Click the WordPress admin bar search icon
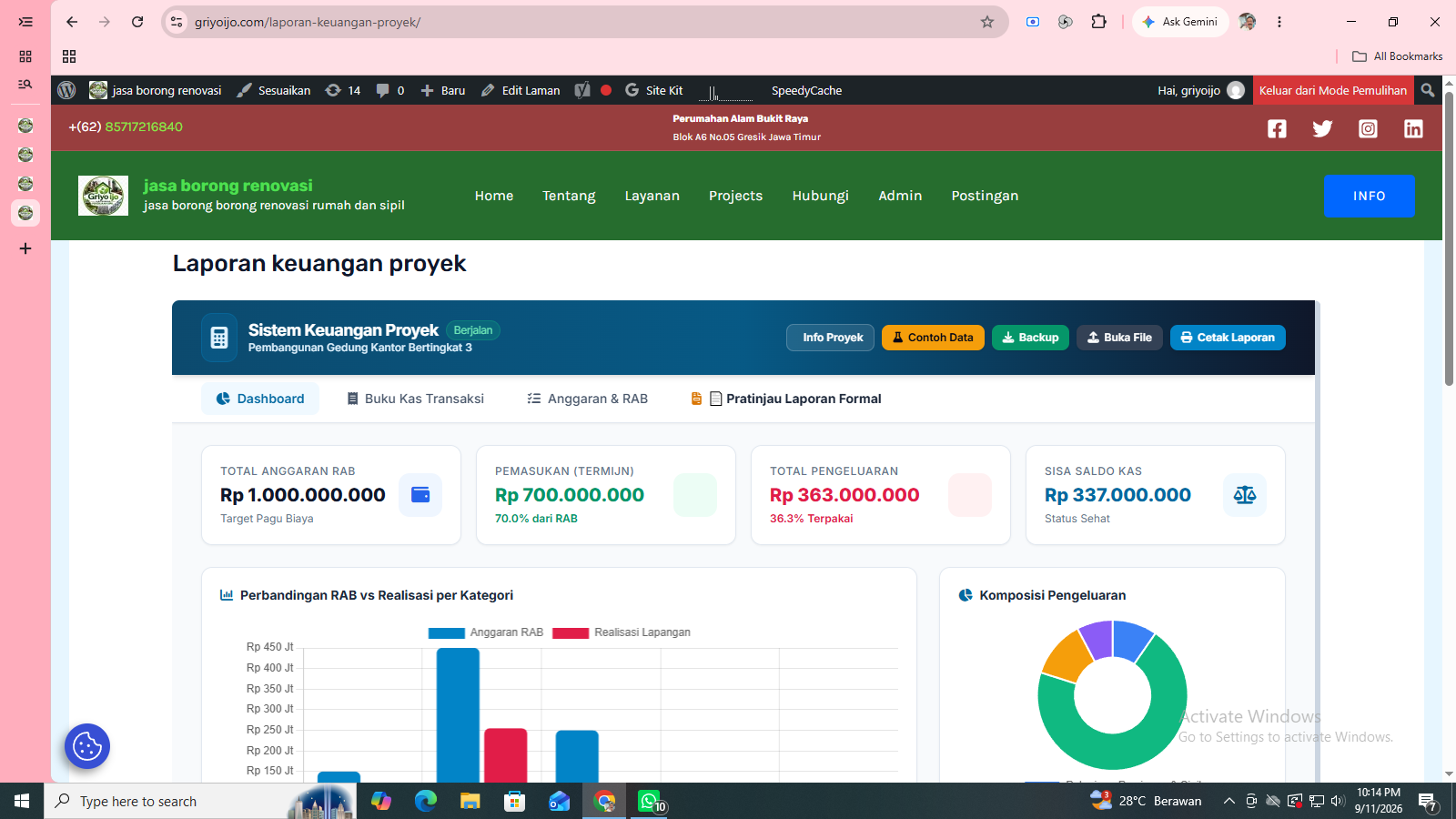The image size is (1456, 819). (1428, 90)
